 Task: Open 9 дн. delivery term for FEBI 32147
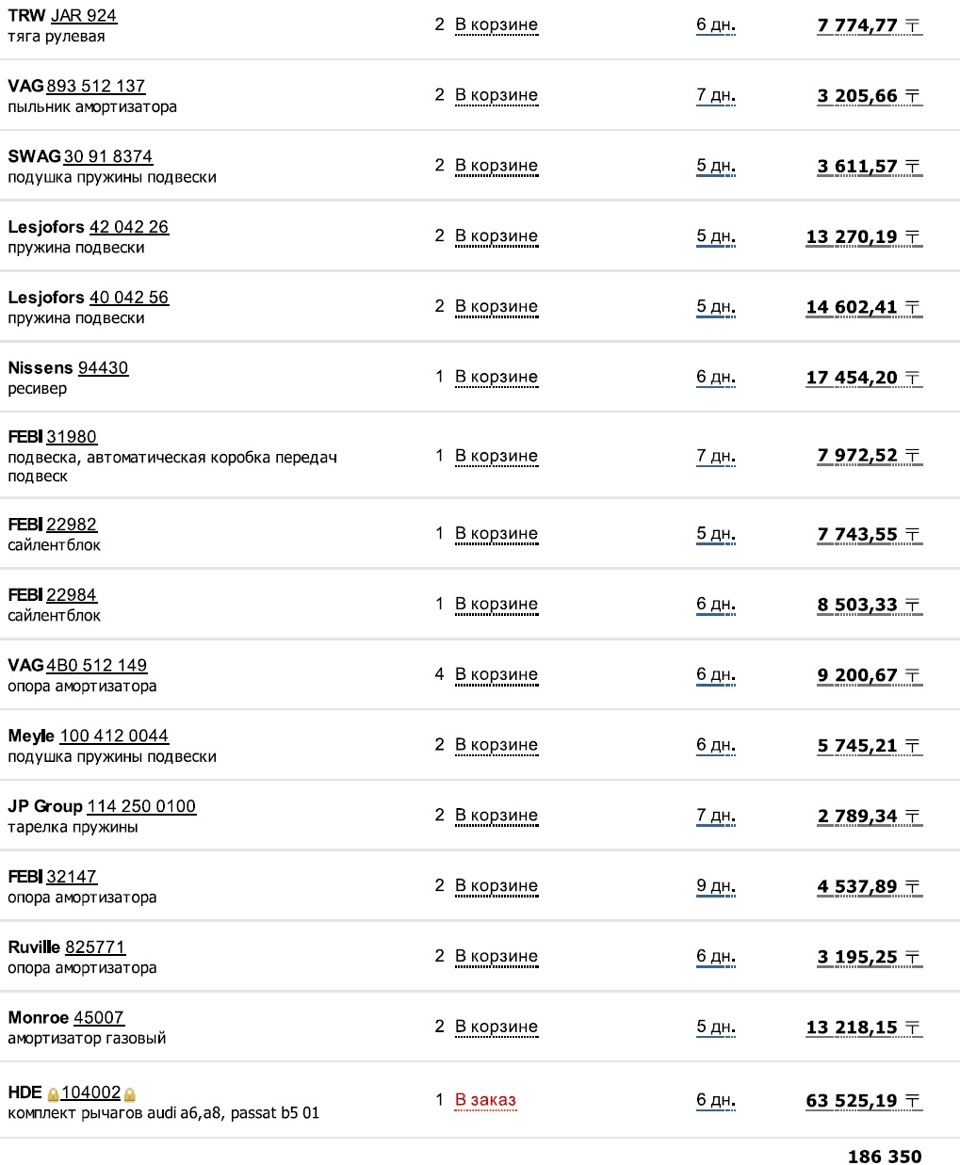[x=716, y=886]
